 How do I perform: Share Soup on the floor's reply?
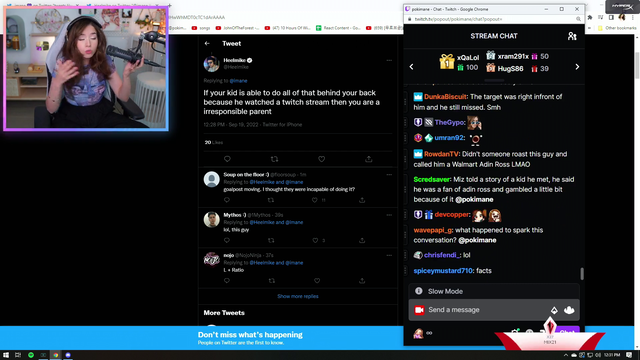tap(362, 200)
